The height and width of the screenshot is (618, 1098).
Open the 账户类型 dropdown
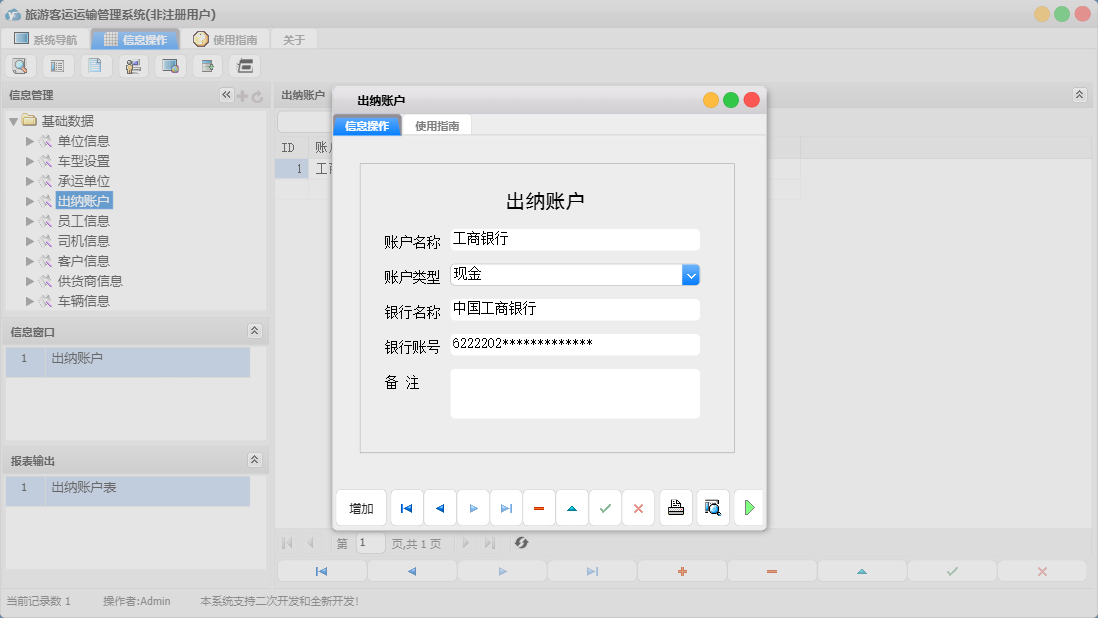coord(690,274)
